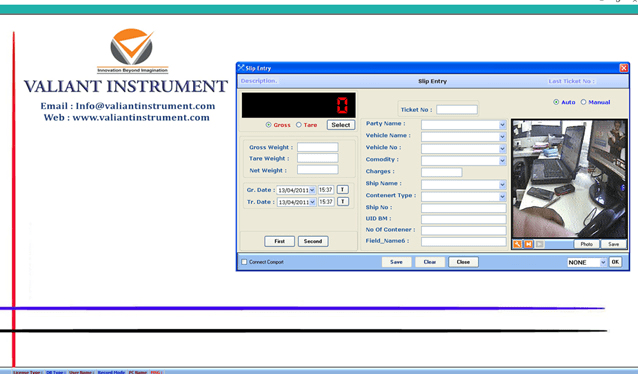Viewport: 638px width, 374px height.
Task: Click the orange skip-to-end video icon
Action: pyautogui.click(x=528, y=244)
